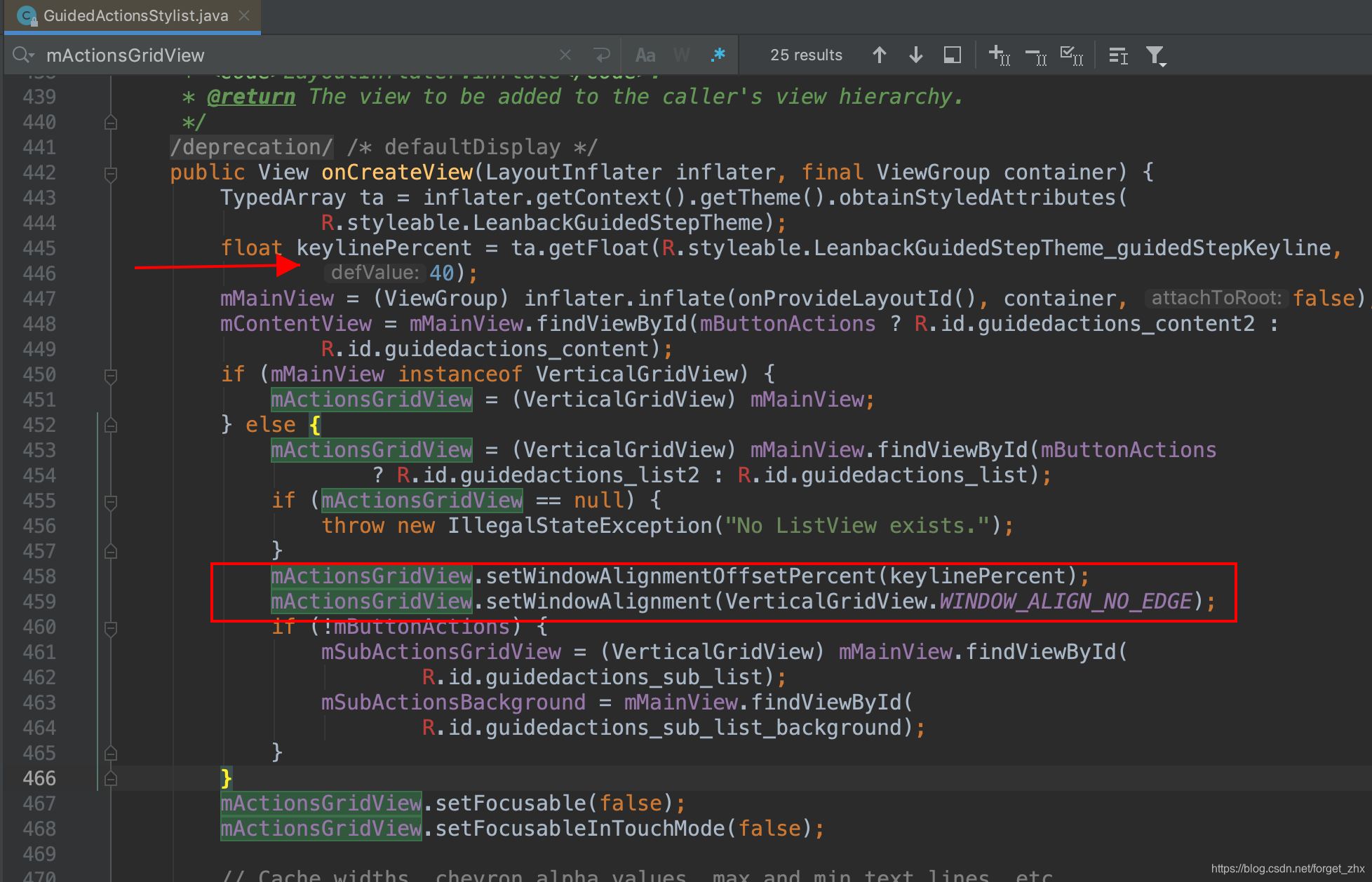1372x882 pixels.
Task: Click line number 442 in gutter
Action: [39, 172]
